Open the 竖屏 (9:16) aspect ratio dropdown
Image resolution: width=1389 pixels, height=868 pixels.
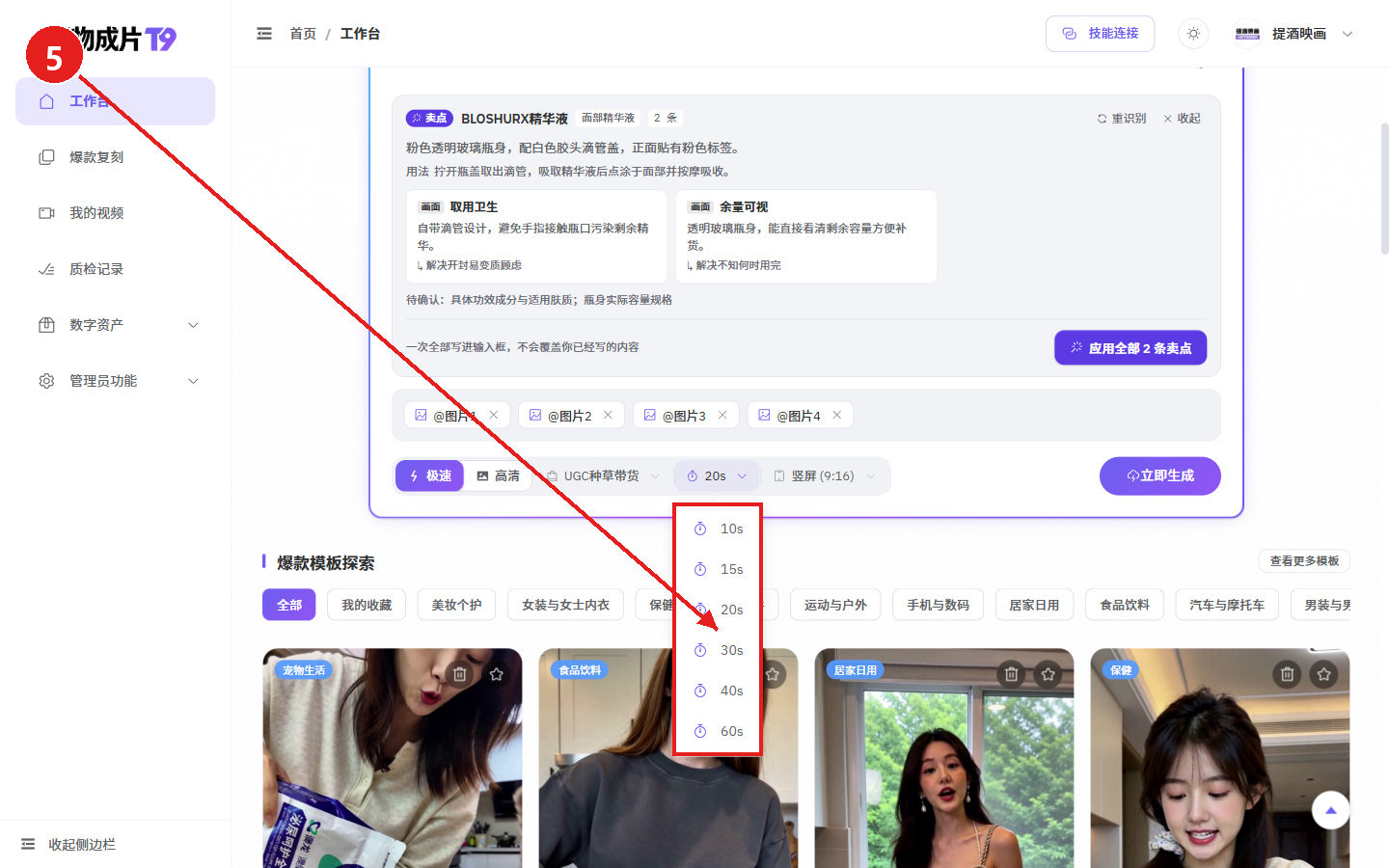tap(825, 476)
